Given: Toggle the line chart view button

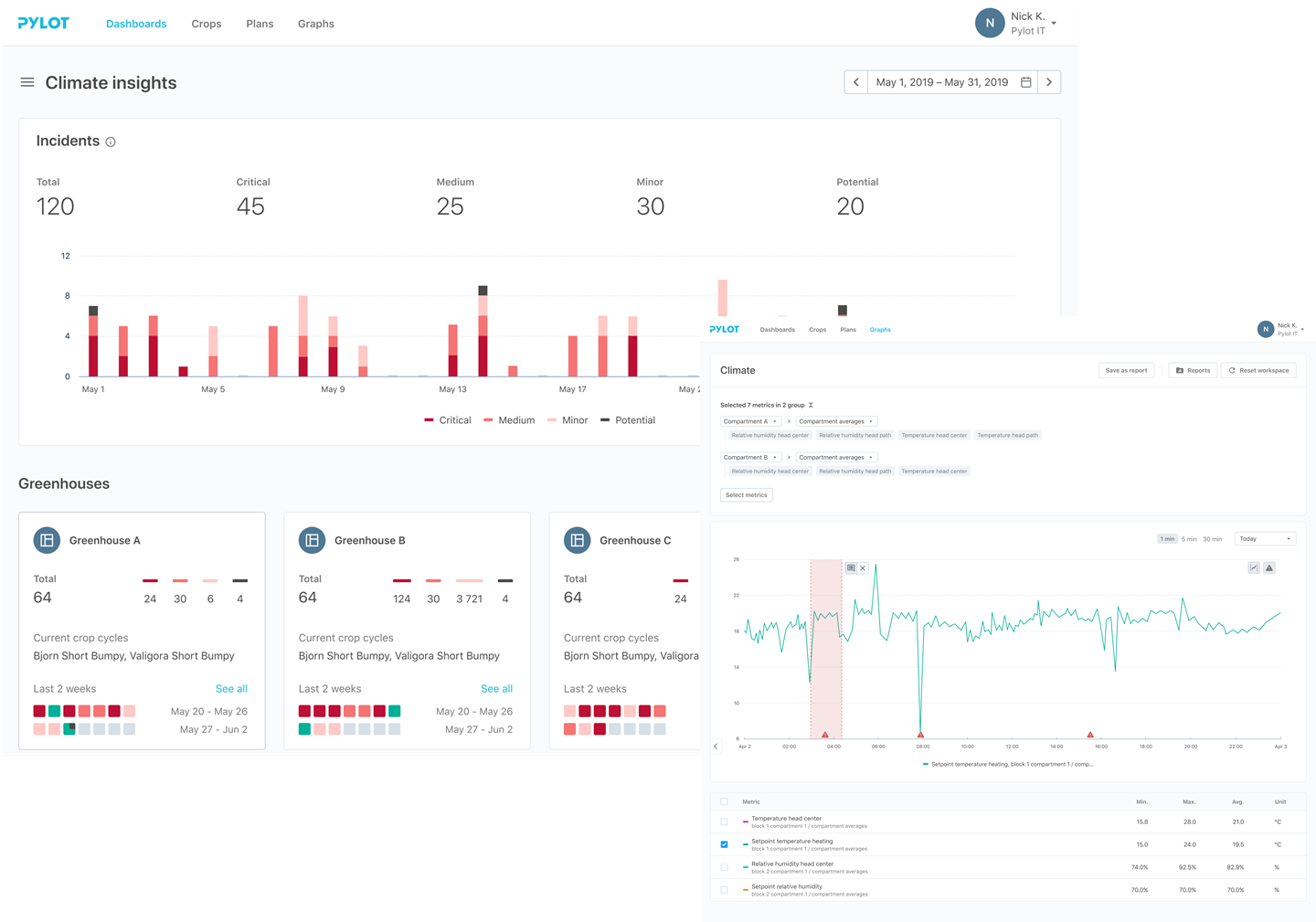Looking at the screenshot, I should 1254,567.
